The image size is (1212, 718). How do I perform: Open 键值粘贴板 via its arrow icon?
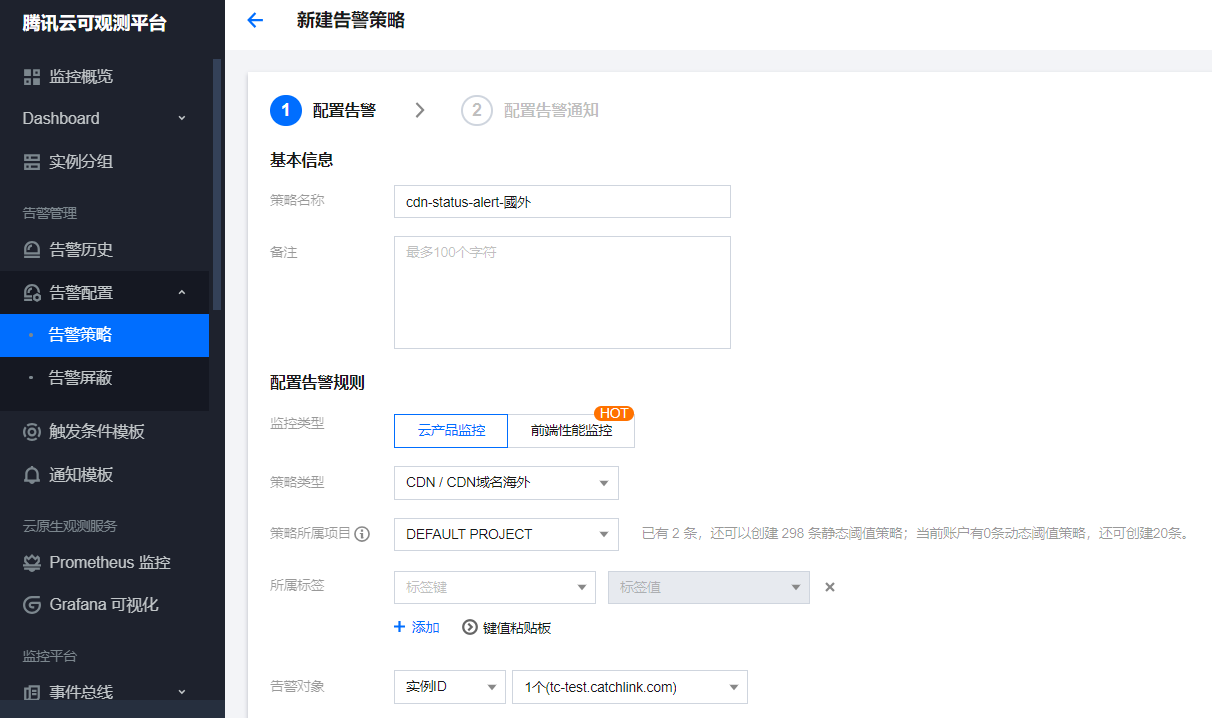coord(470,627)
